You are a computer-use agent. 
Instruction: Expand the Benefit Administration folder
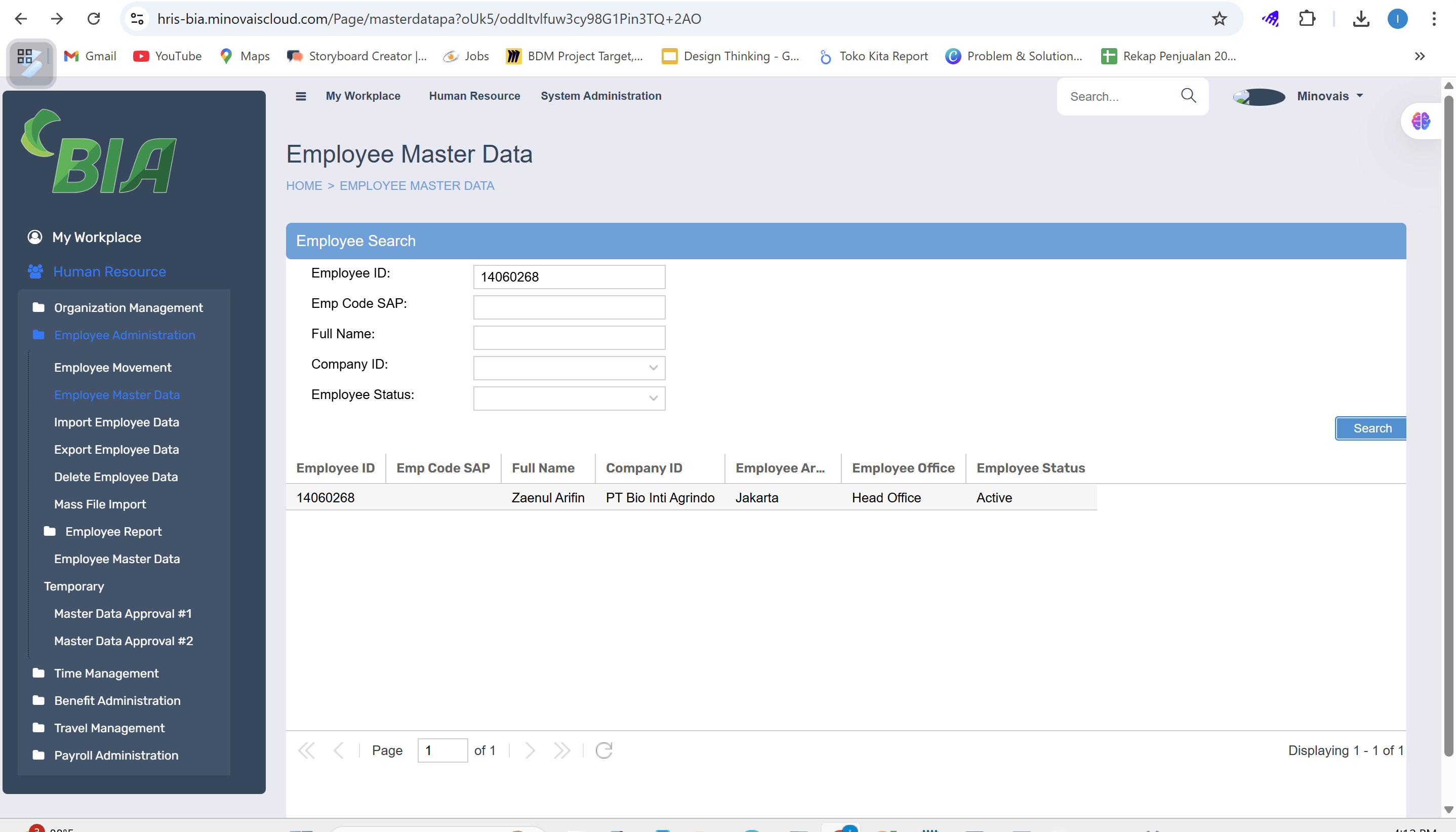tap(106, 700)
